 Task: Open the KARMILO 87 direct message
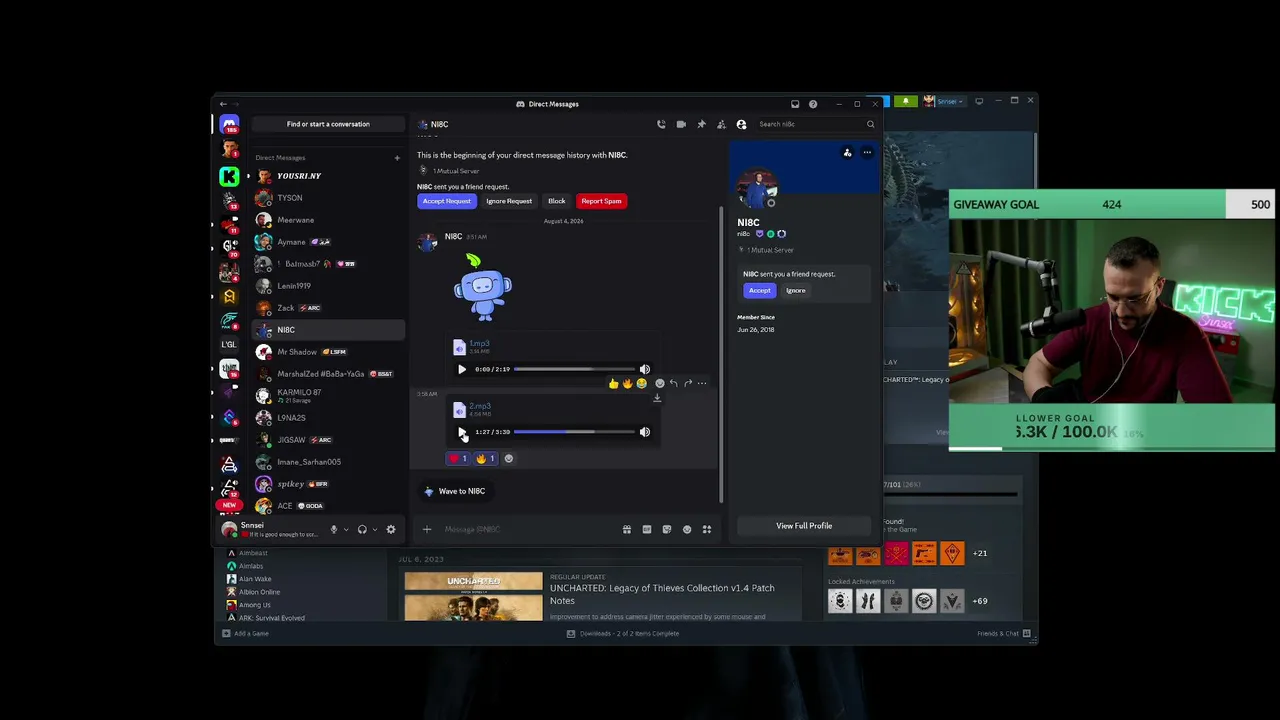[328, 396]
